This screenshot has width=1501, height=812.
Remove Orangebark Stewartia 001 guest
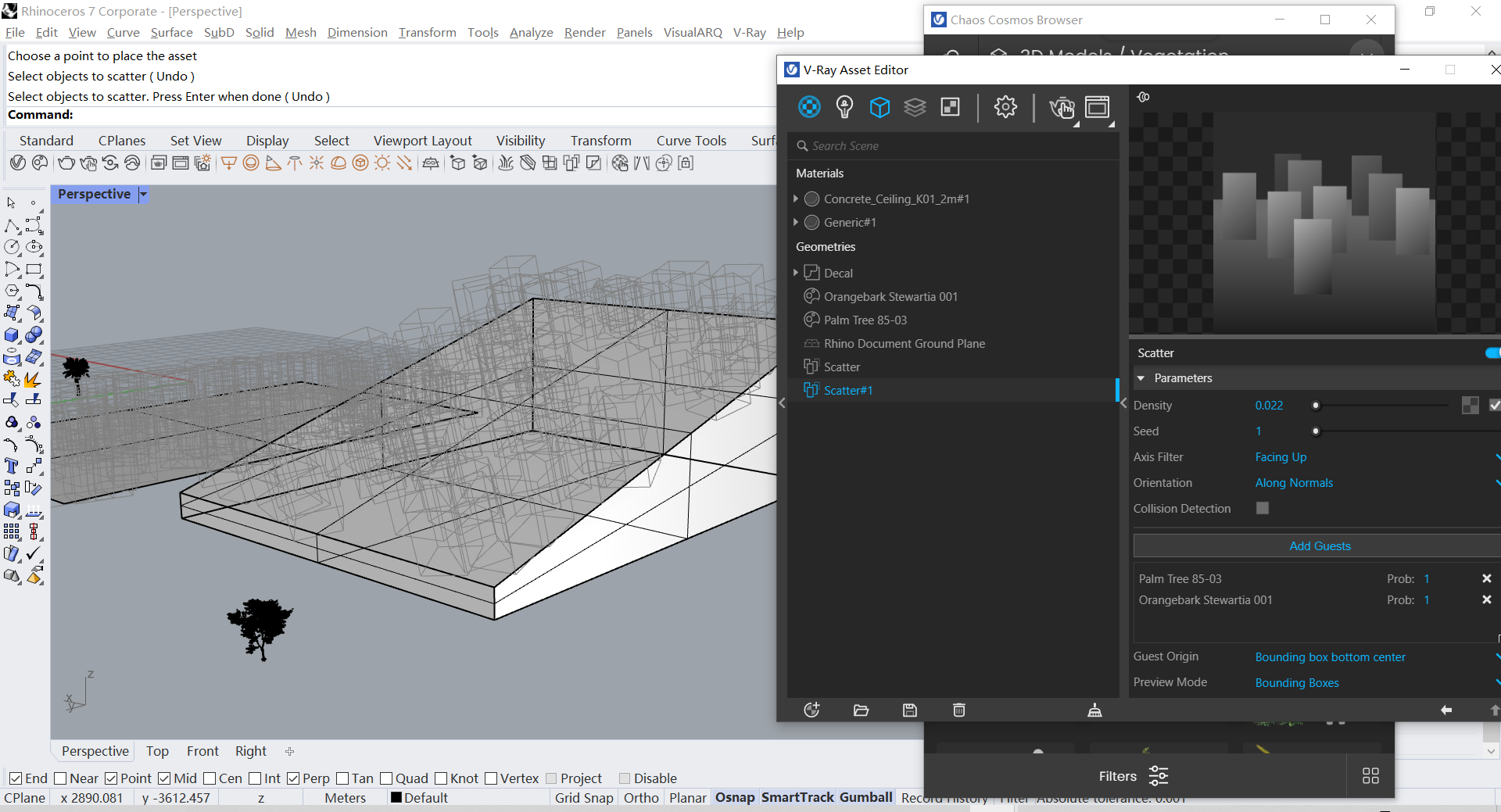1486,599
